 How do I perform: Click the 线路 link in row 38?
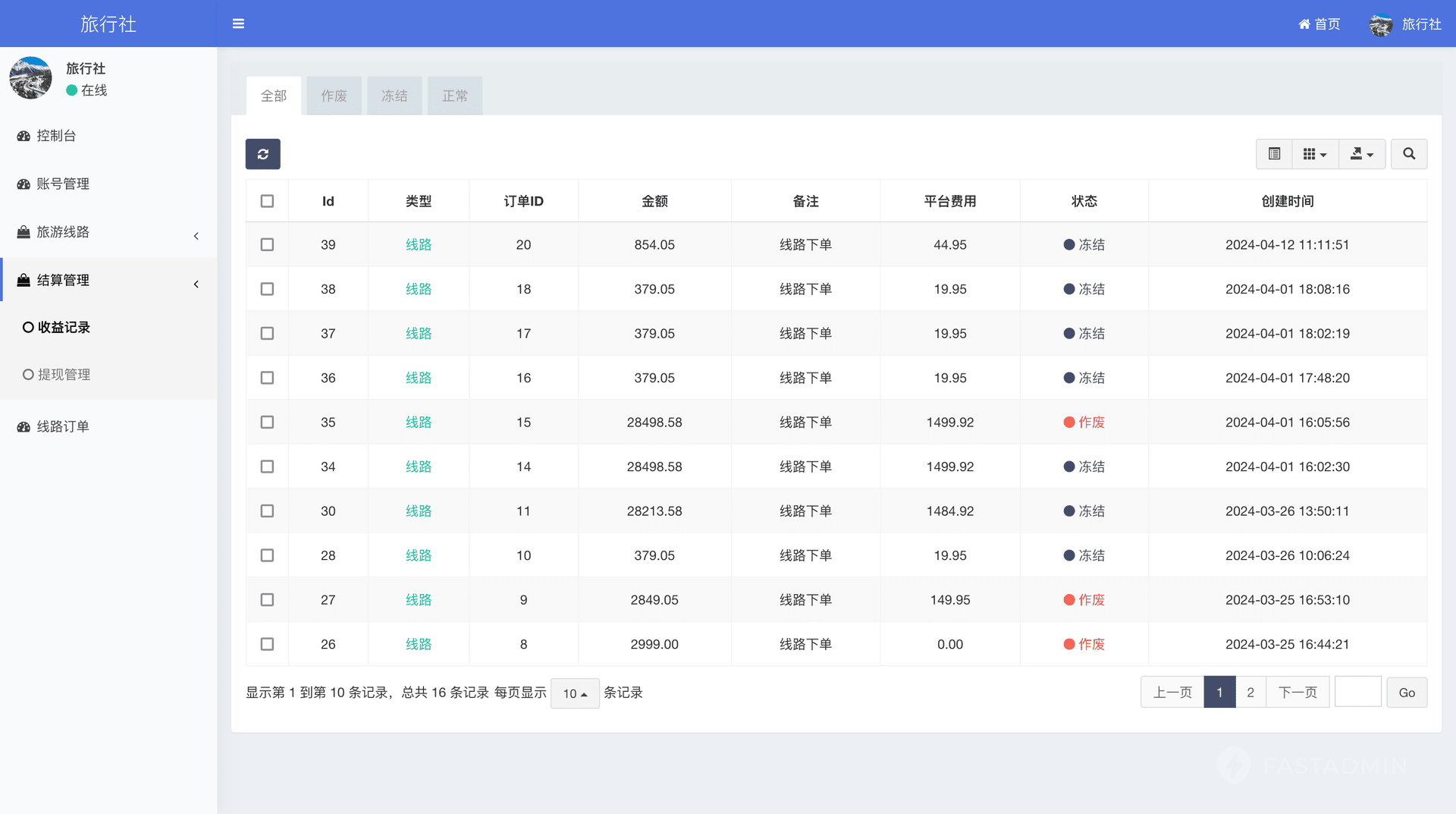(x=418, y=289)
